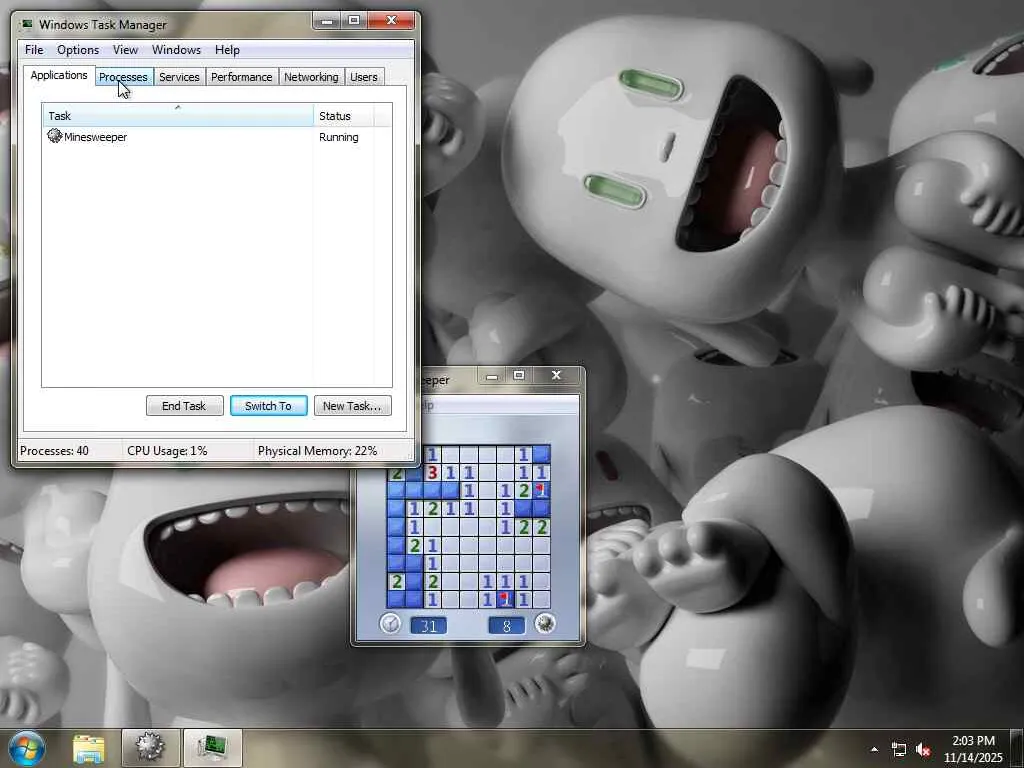
Task: Click the Running status text
Action: click(338, 137)
